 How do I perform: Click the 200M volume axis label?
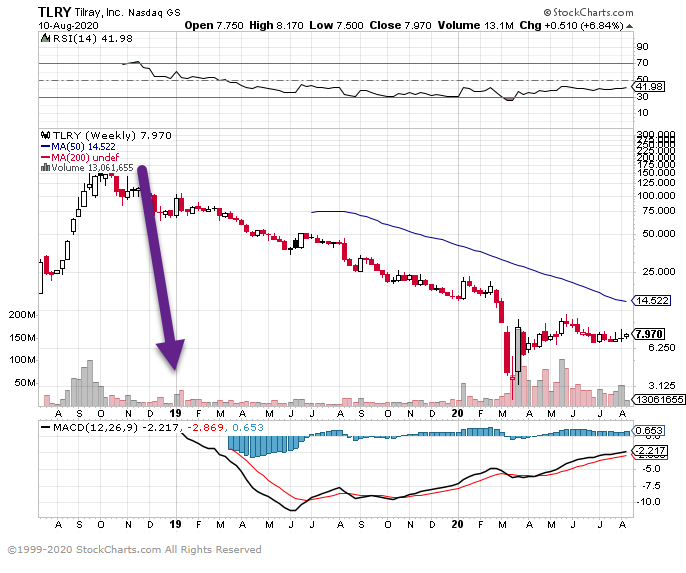(22, 314)
